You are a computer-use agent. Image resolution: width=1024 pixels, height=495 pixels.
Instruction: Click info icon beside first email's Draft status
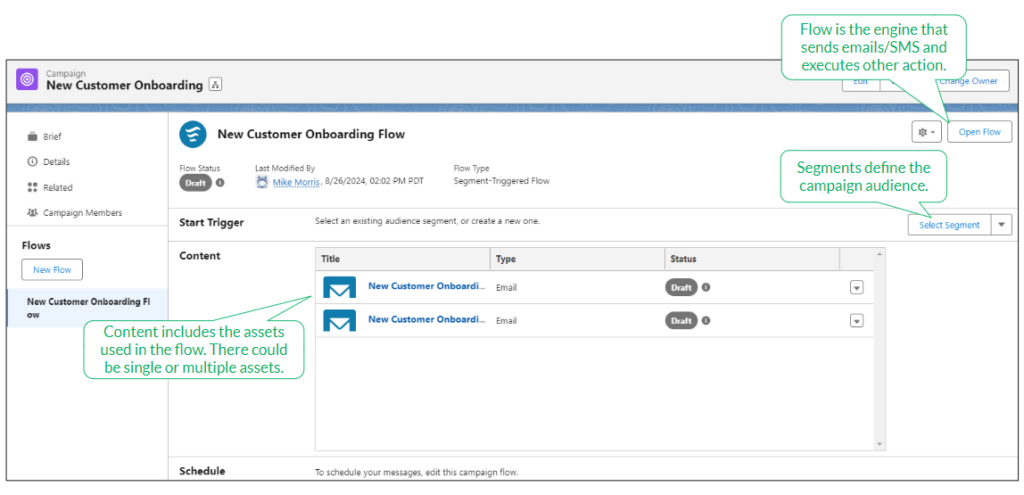(706, 288)
